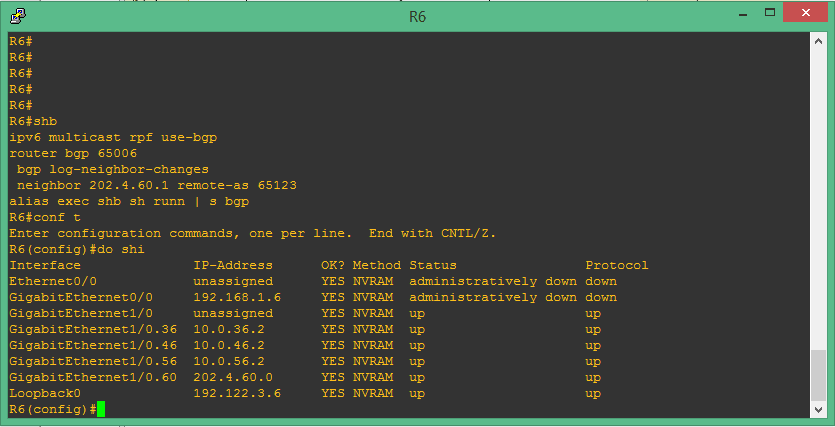Click the Ethernet0/0 interface entry
The height and width of the screenshot is (427, 835).
point(49,281)
